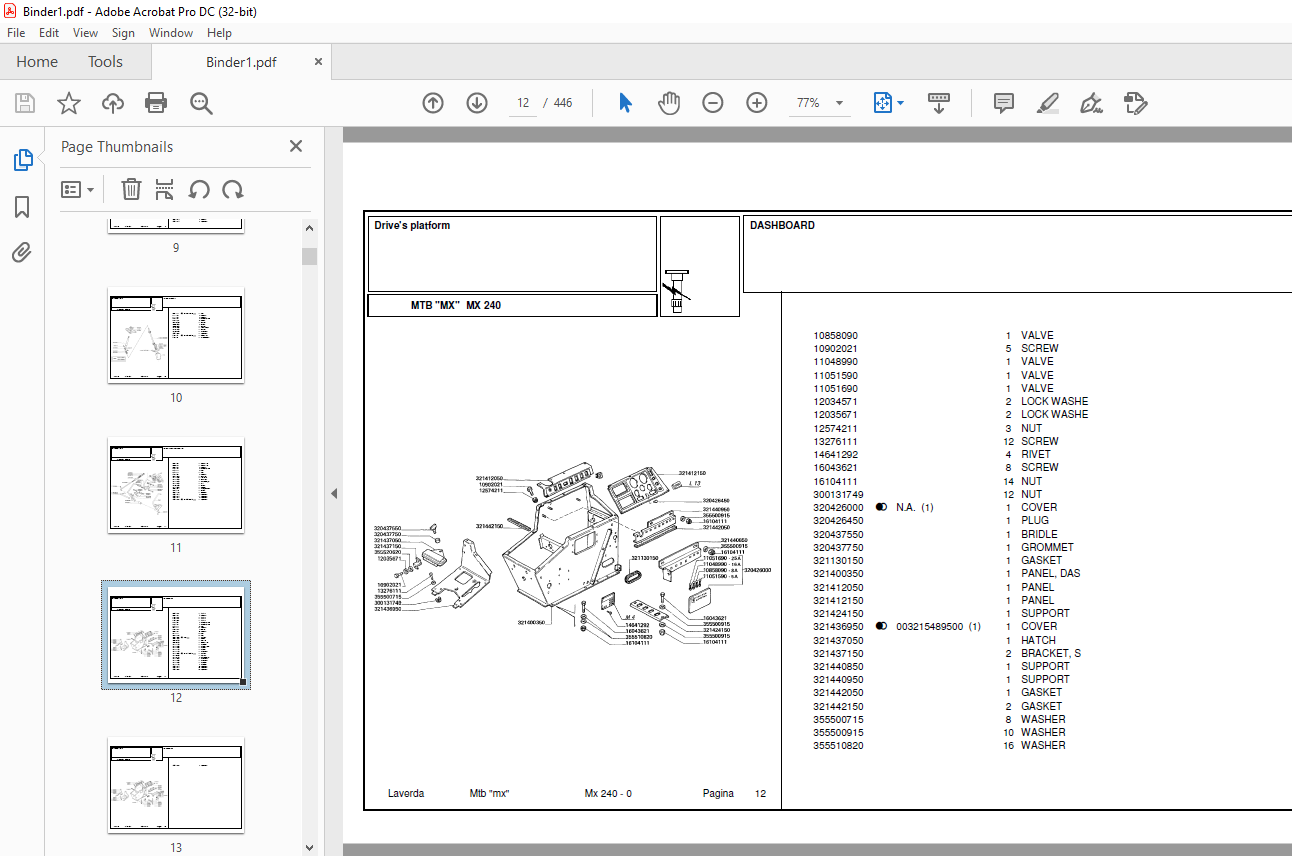Click the Save file icon
1292x856 pixels.
coord(25,103)
